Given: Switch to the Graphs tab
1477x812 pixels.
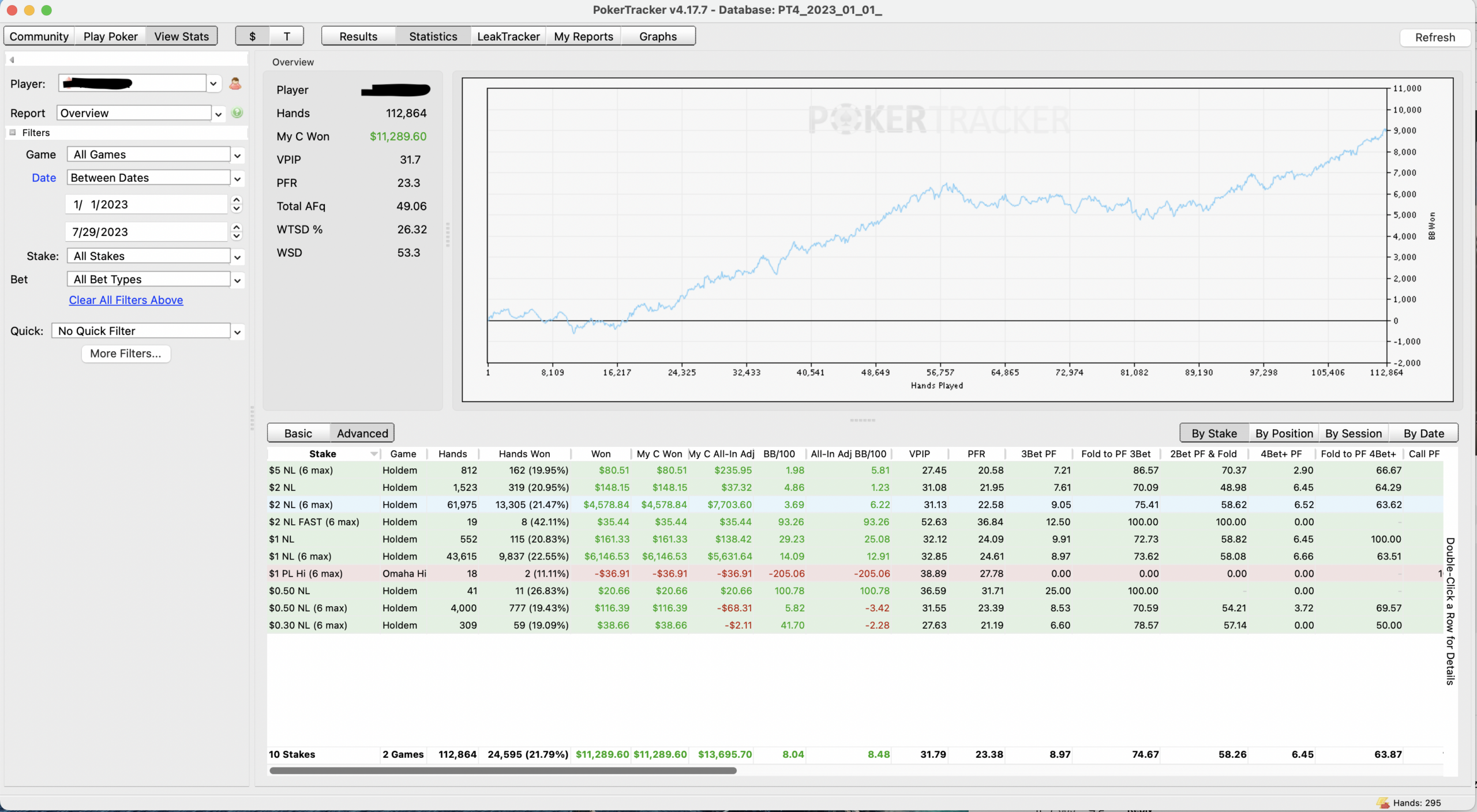Looking at the screenshot, I should point(658,36).
